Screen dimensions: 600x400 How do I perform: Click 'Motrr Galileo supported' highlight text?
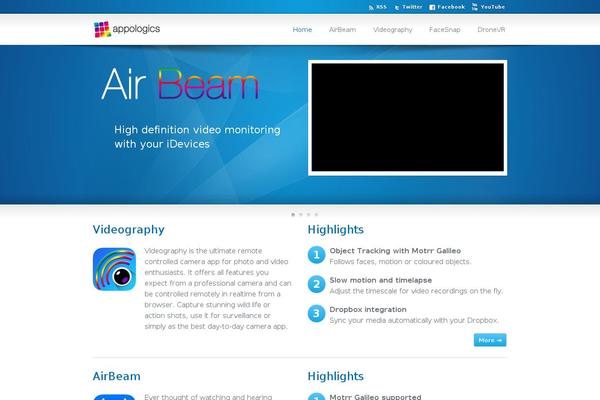[375, 397]
